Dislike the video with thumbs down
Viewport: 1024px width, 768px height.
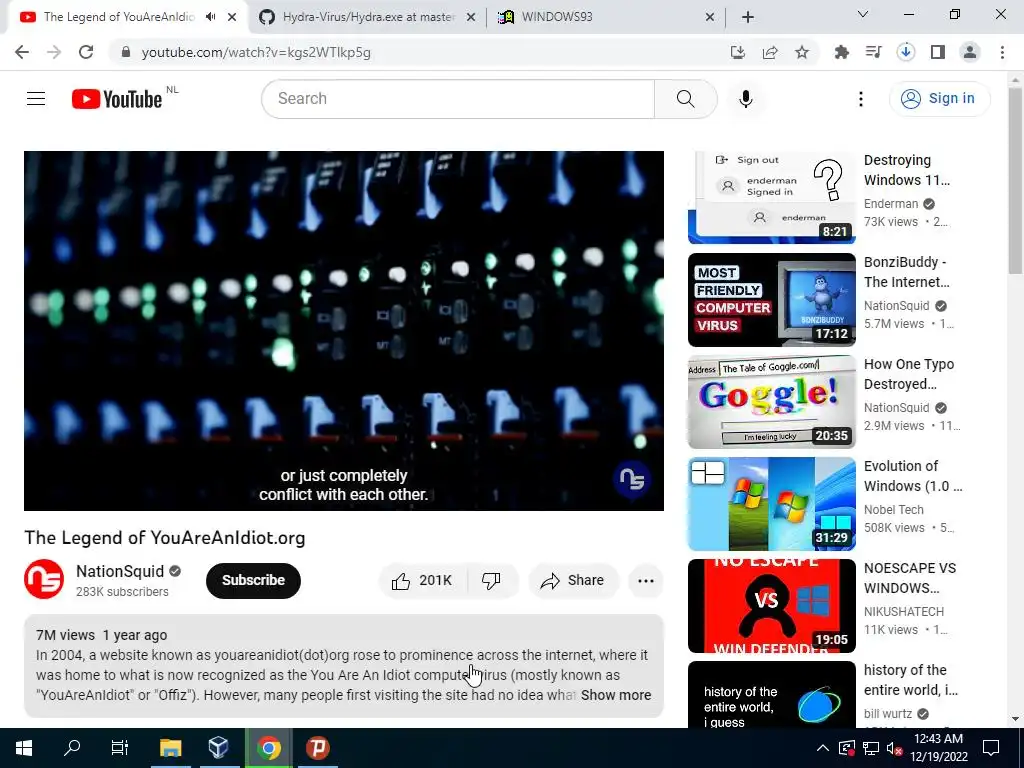click(x=492, y=581)
